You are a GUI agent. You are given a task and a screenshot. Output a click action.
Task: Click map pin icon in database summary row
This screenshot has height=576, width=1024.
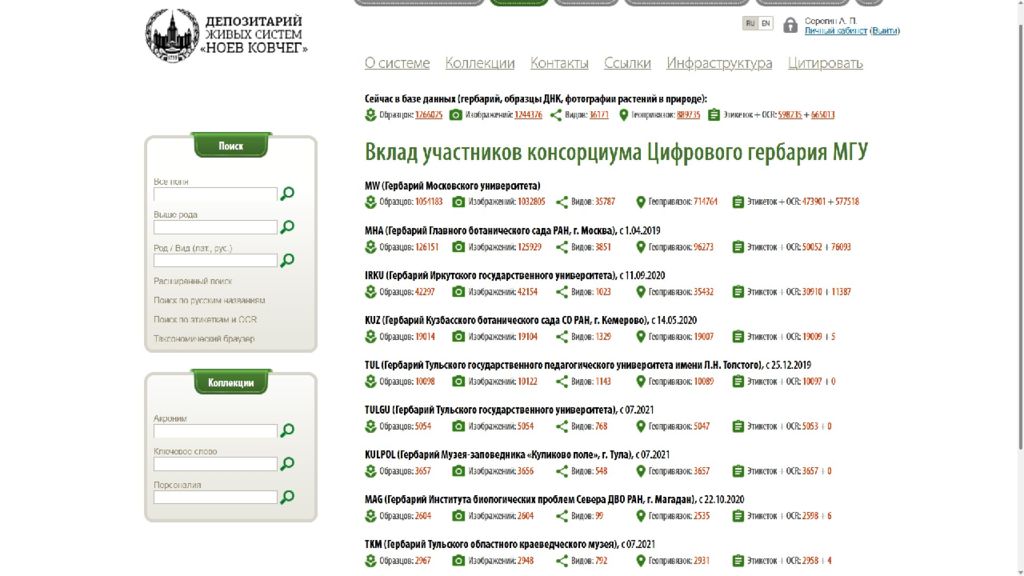[x=624, y=115]
